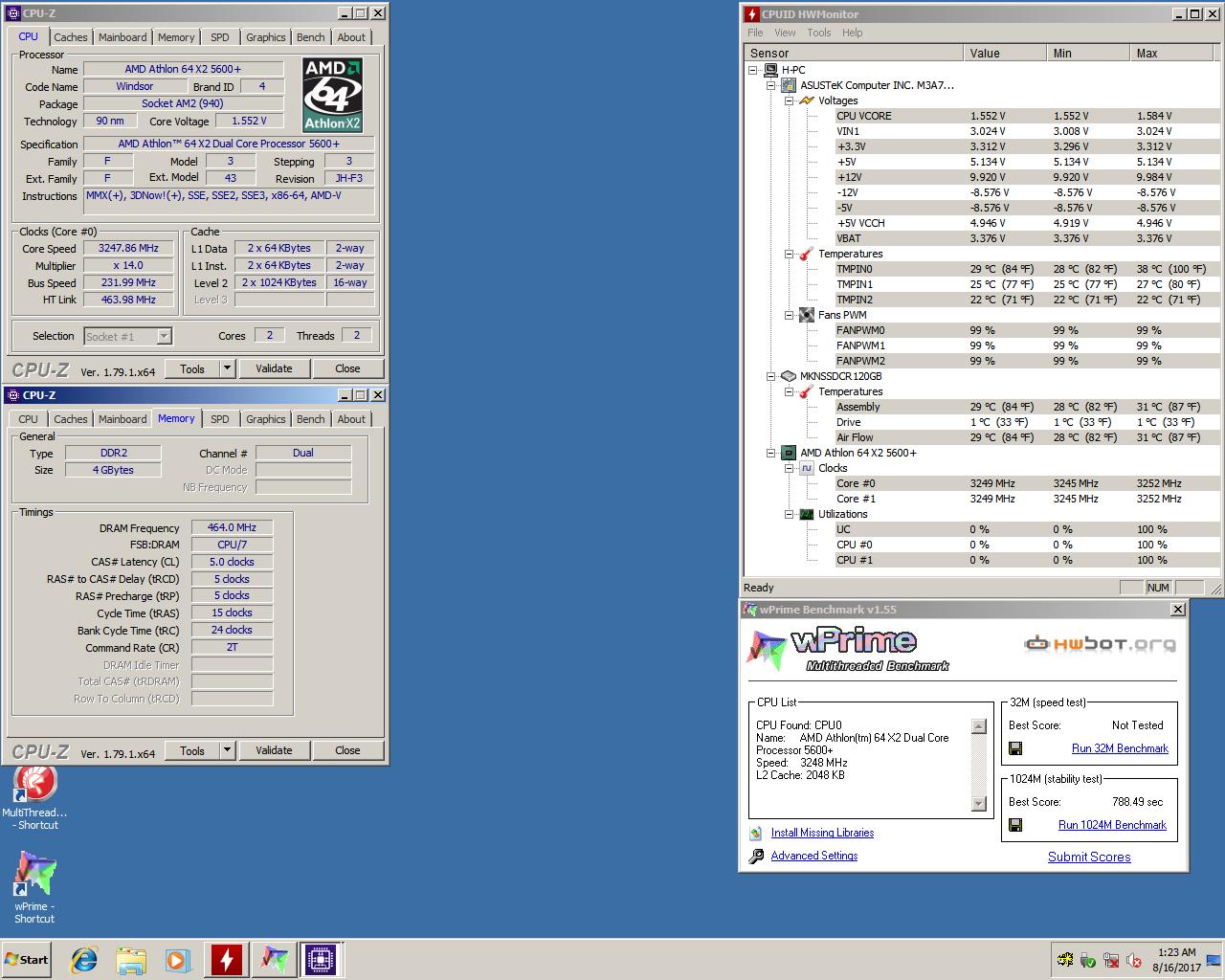1225x980 pixels.
Task: Run the 1024M Benchmark
Action: click(1112, 825)
